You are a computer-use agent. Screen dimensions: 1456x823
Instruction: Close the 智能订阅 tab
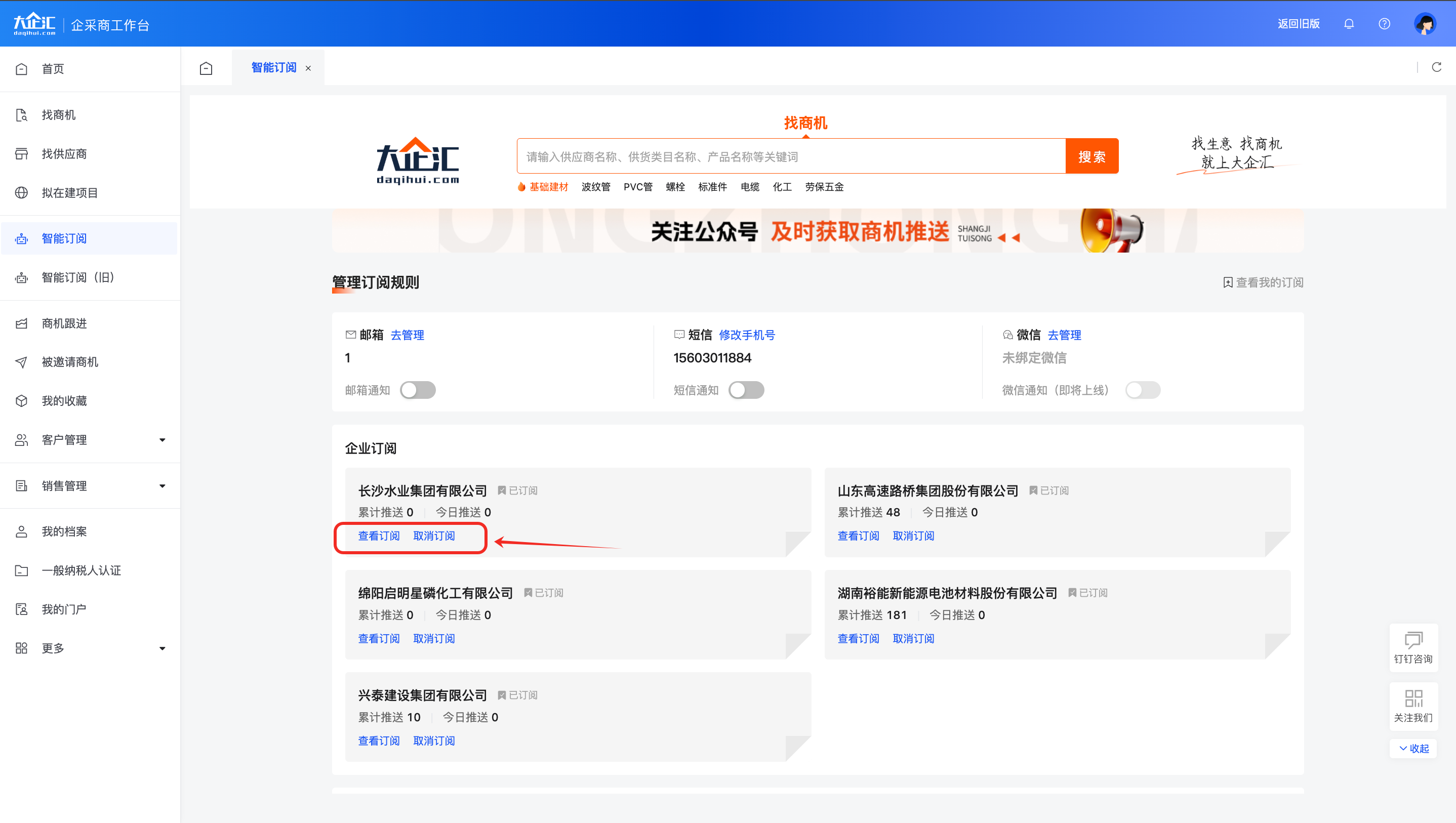(x=308, y=68)
